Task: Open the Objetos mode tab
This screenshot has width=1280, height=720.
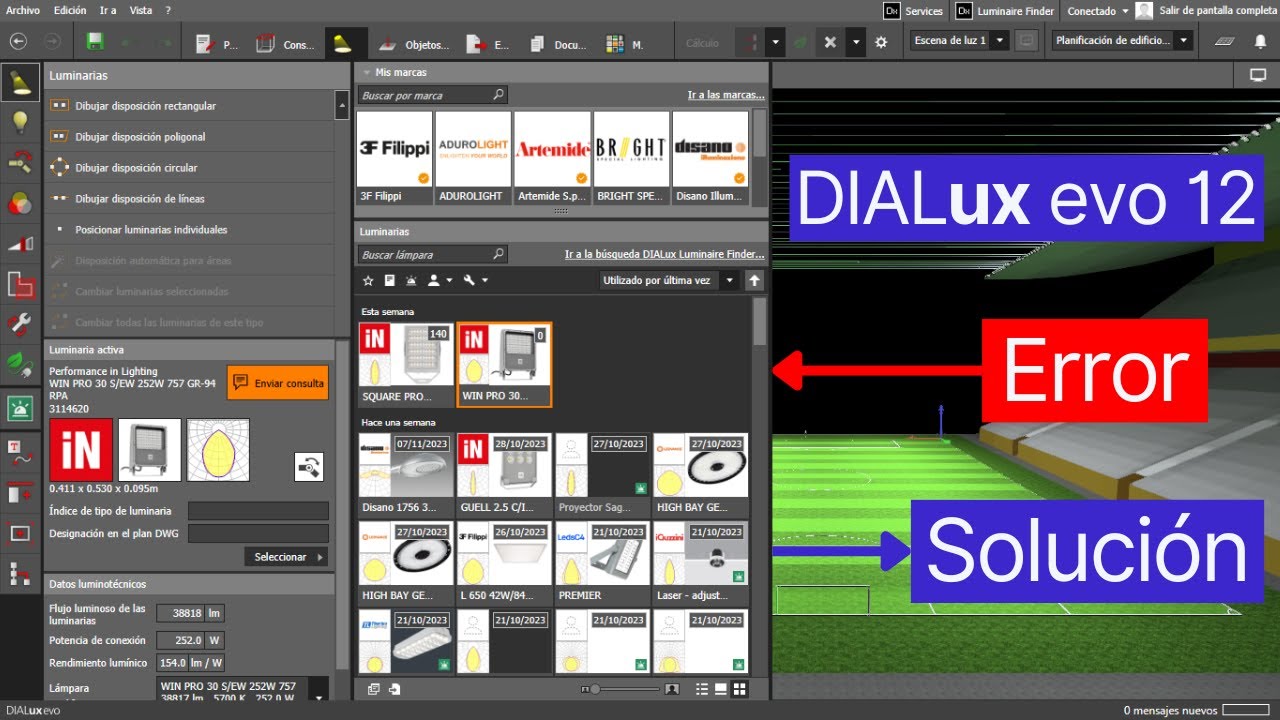Action: click(414, 44)
